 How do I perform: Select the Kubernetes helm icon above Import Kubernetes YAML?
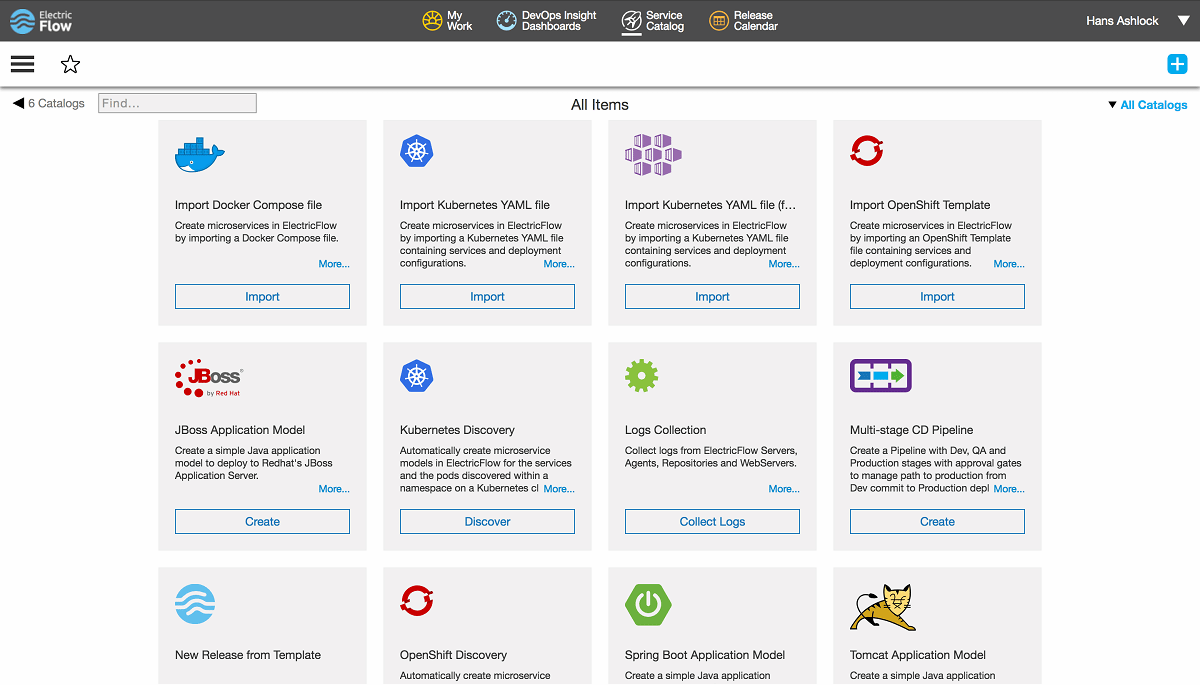pos(417,151)
